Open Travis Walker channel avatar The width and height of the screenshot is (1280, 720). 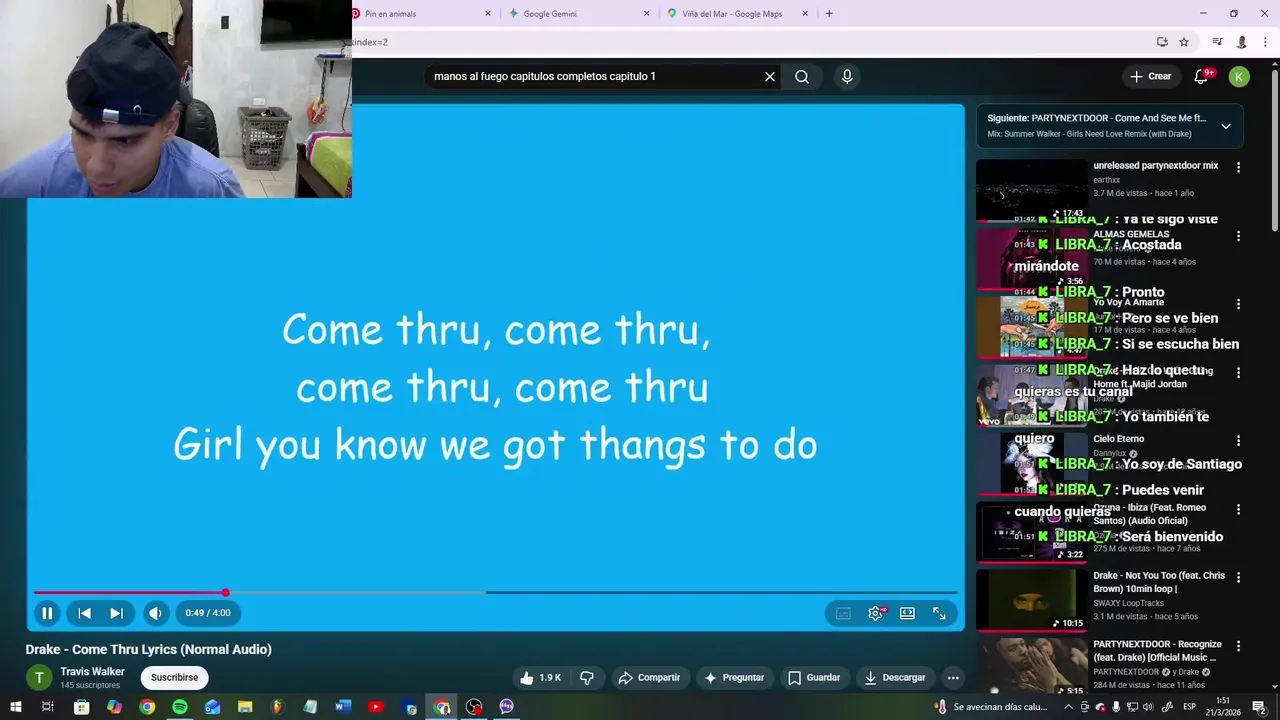coord(38,678)
